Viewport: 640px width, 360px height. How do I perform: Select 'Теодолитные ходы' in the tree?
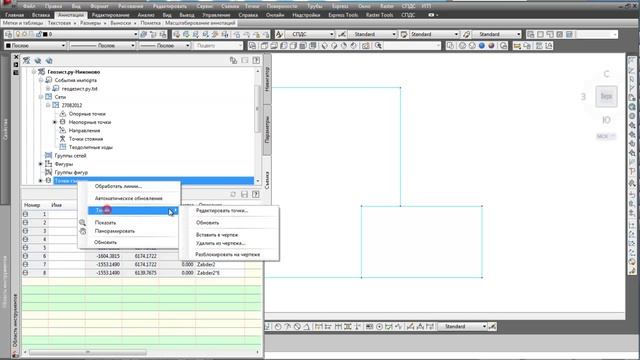(91, 147)
